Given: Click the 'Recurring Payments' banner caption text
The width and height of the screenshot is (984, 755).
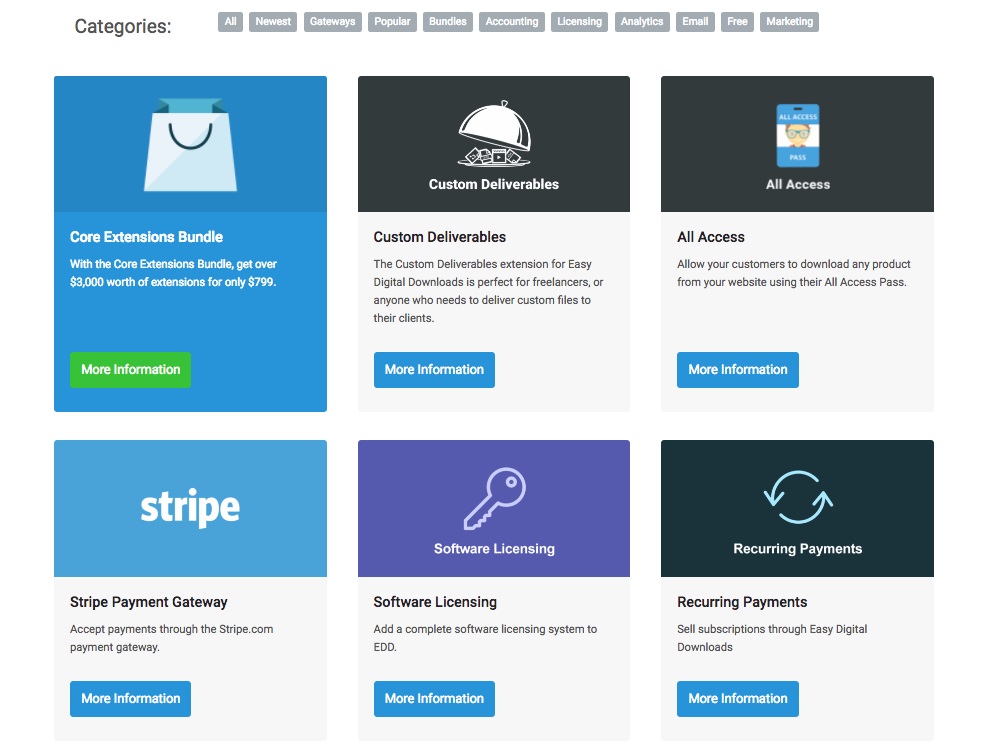Looking at the screenshot, I should [798, 549].
